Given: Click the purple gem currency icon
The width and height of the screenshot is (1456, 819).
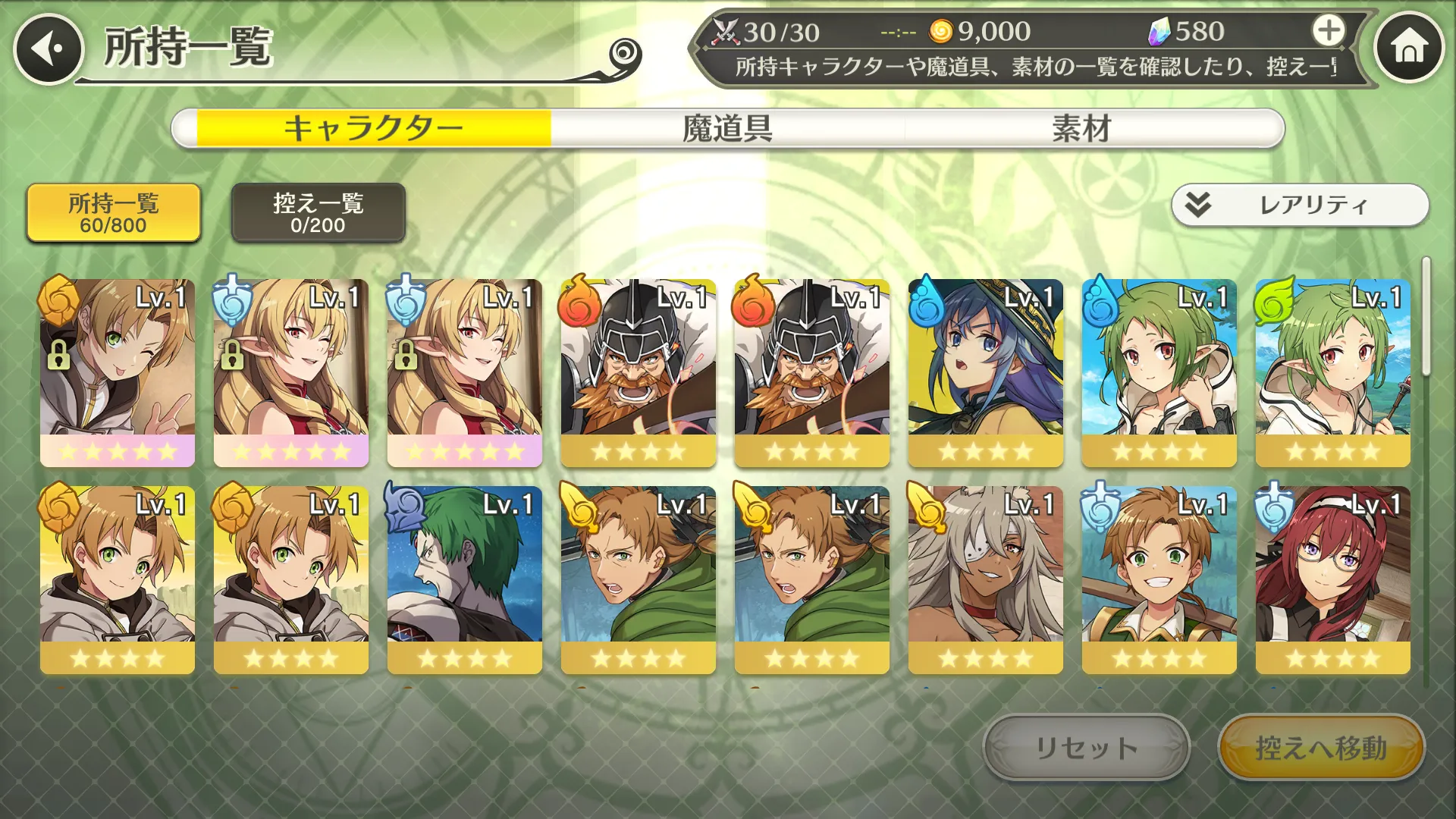Looking at the screenshot, I should 1159,32.
